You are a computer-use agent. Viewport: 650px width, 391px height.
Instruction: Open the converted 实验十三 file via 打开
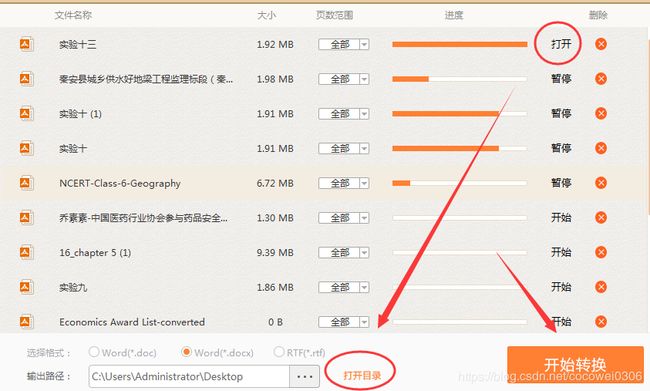[561, 44]
